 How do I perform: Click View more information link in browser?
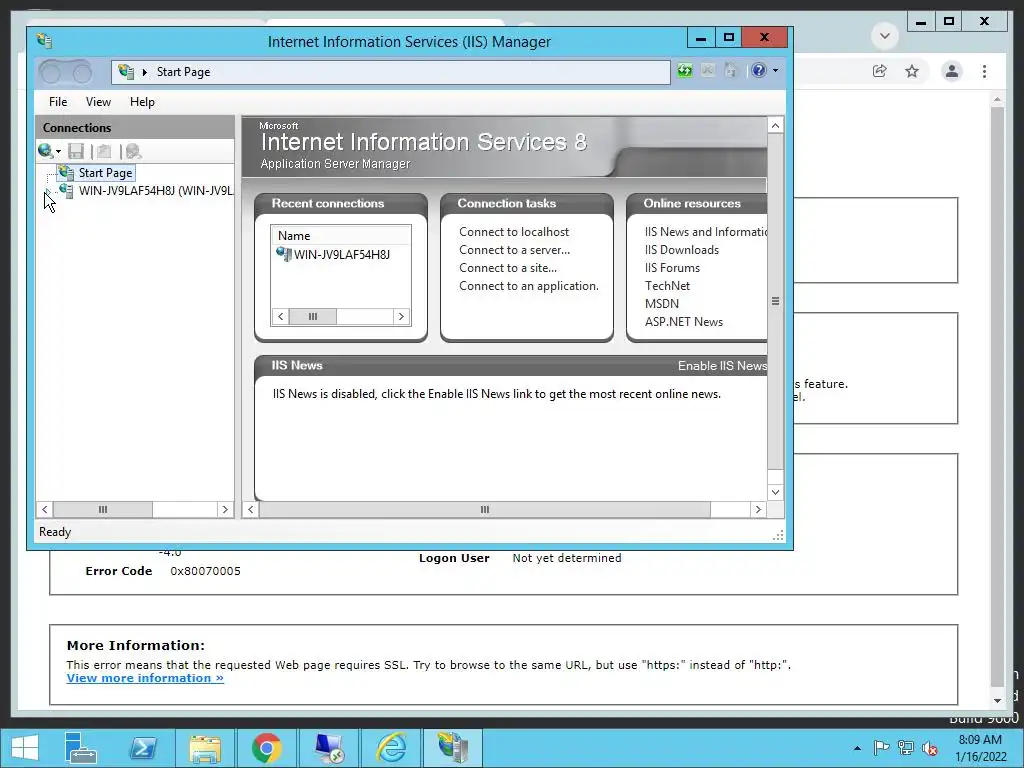145,678
